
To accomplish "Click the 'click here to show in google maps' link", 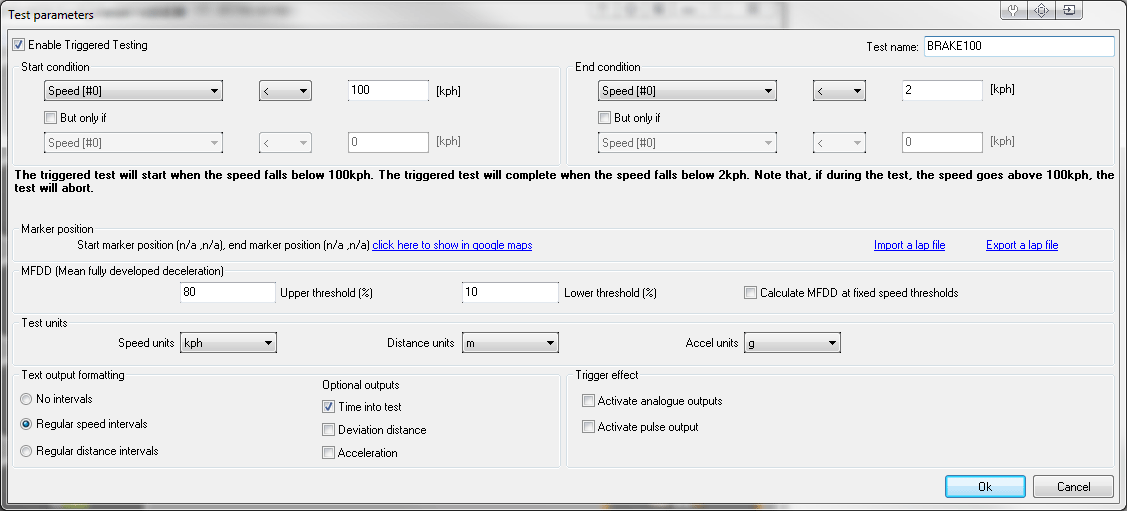I will (452, 245).
